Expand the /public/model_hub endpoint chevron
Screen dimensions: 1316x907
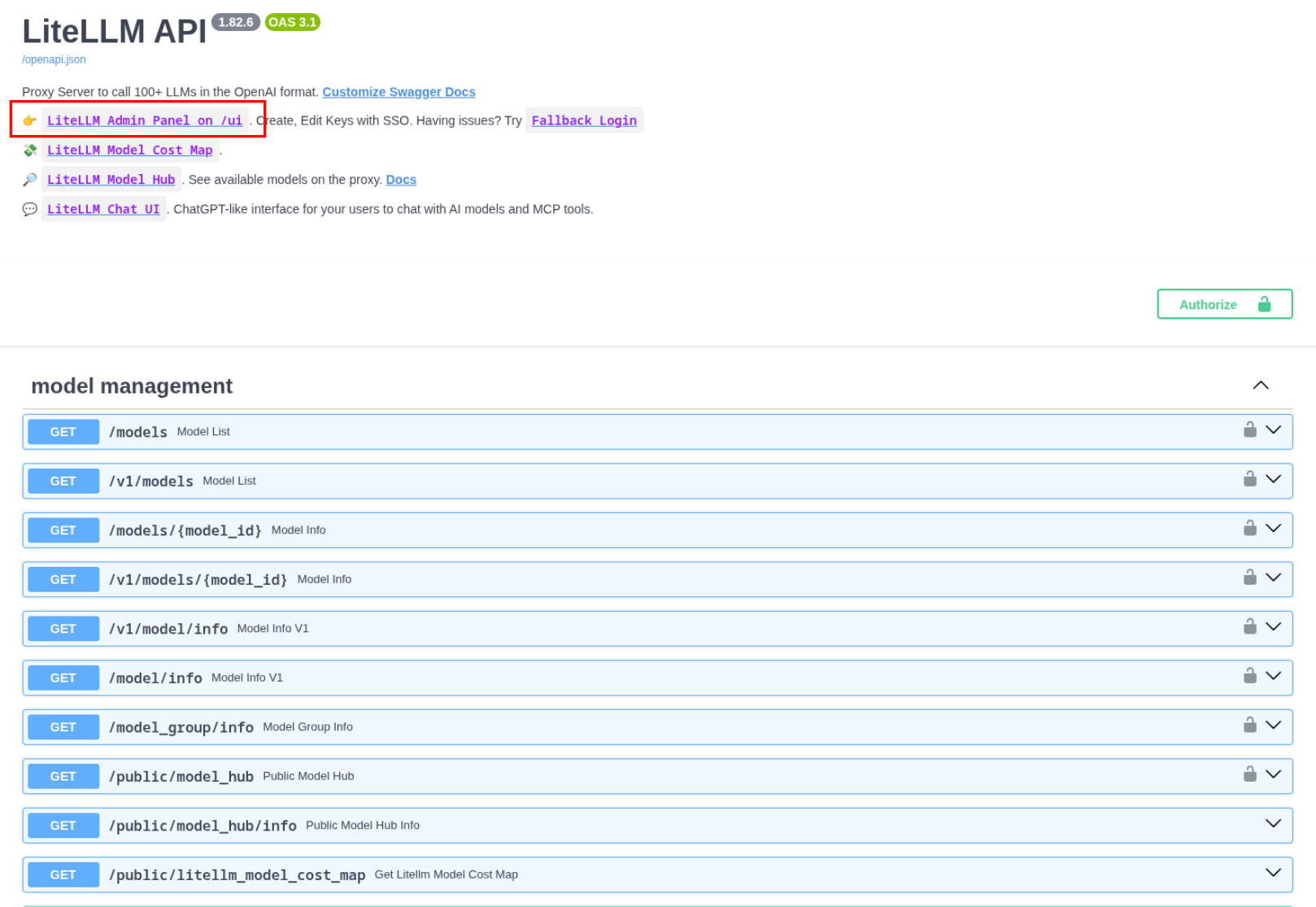(x=1274, y=774)
